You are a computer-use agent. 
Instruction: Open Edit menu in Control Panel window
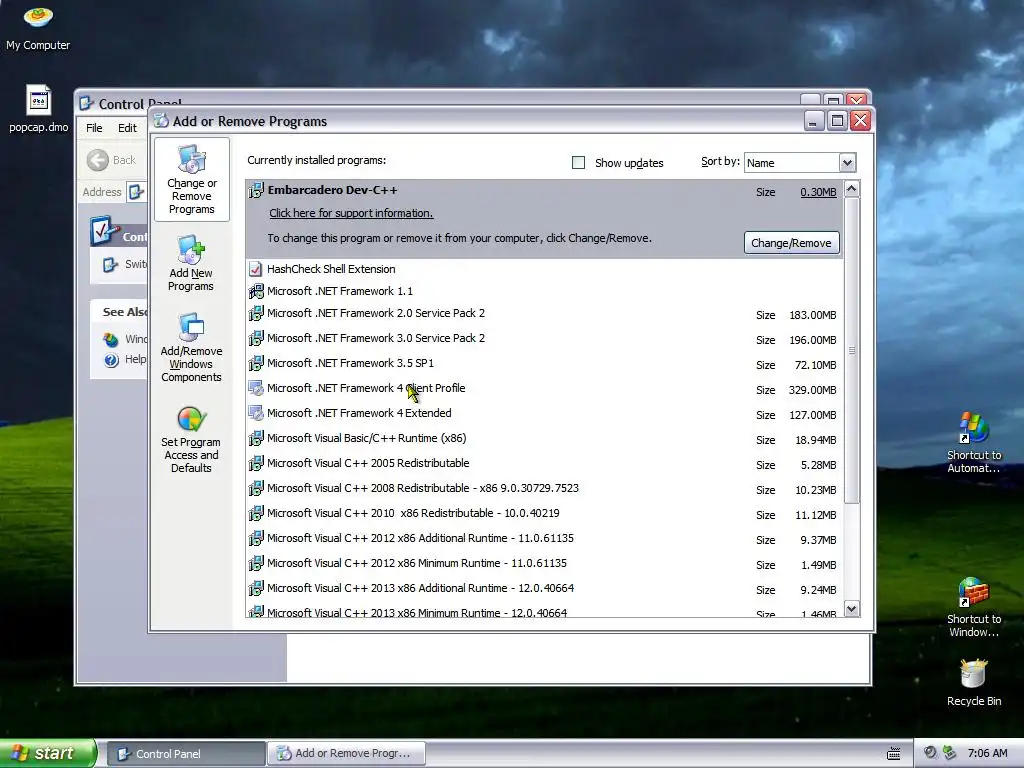(x=127, y=128)
